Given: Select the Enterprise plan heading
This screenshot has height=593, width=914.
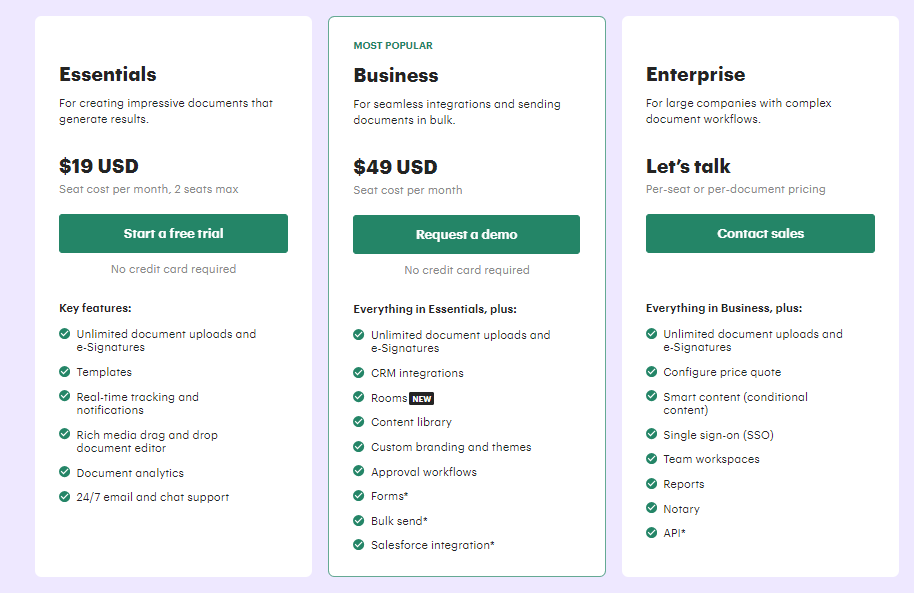Looking at the screenshot, I should [695, 74].
